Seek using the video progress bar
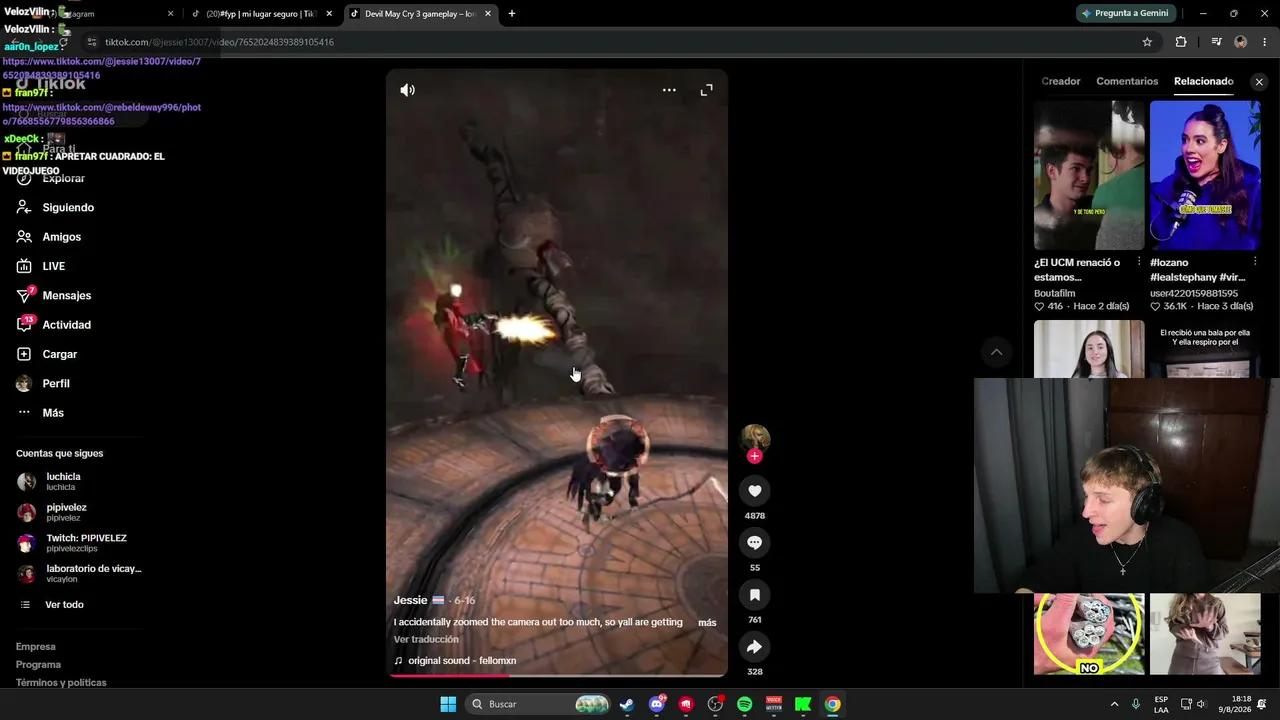This screenshot has width=1280, height=720. coord(557,675)
